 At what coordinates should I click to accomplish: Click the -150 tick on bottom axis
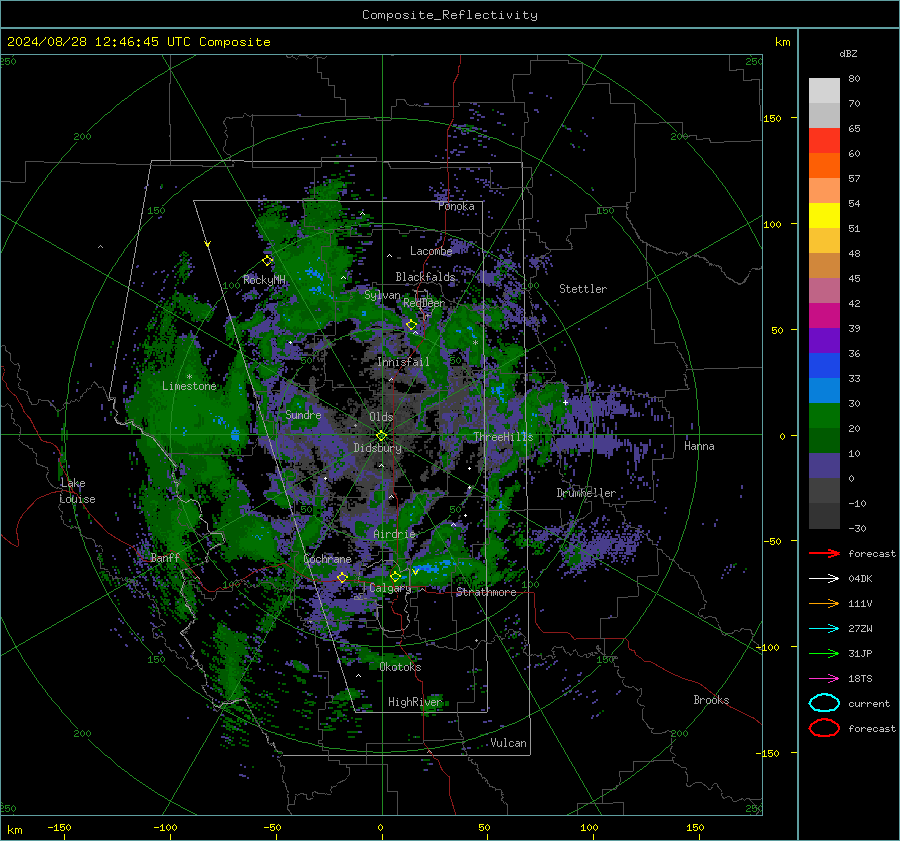click(59, 827)
